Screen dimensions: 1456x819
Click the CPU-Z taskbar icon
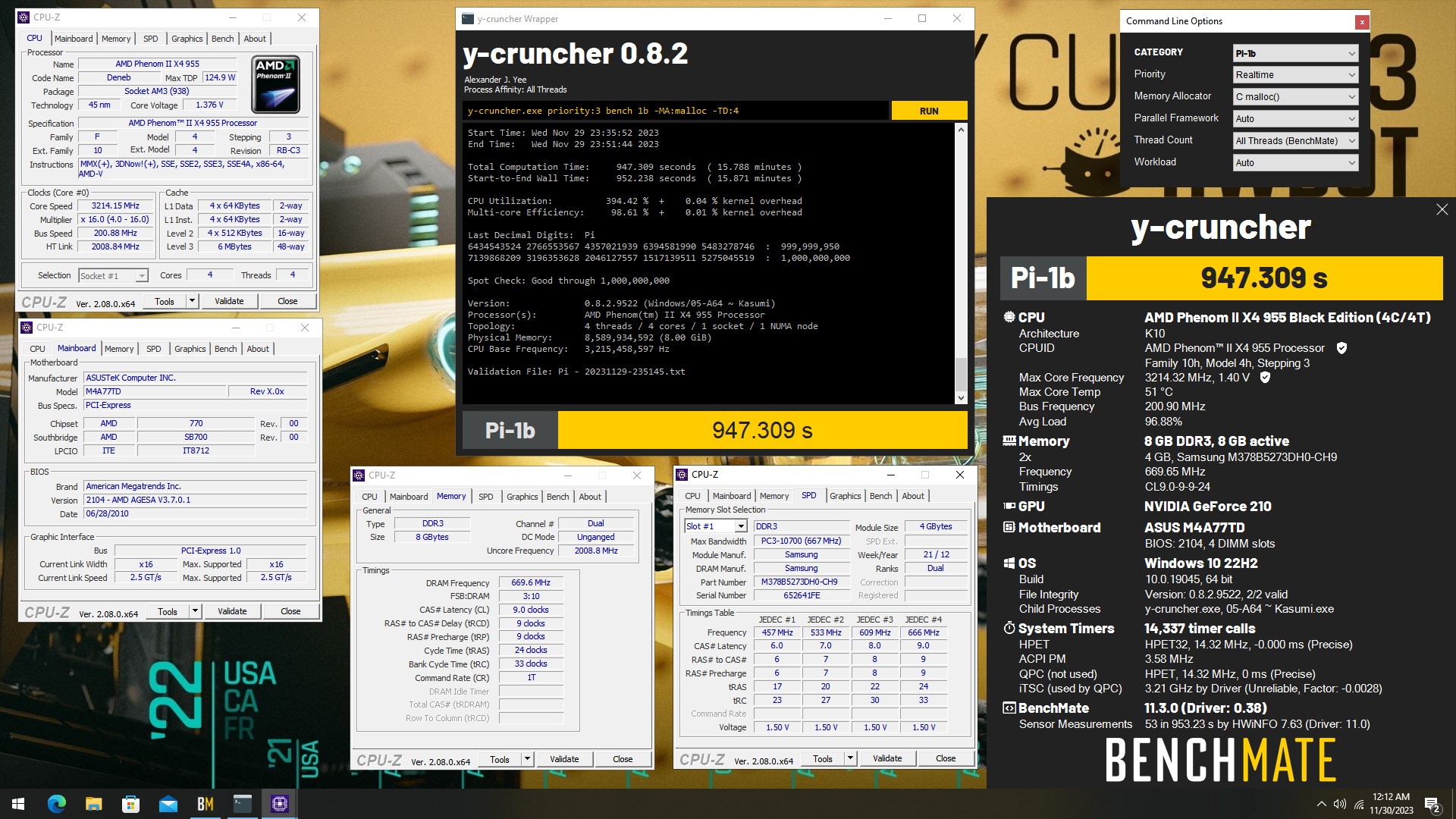(280, 804)
